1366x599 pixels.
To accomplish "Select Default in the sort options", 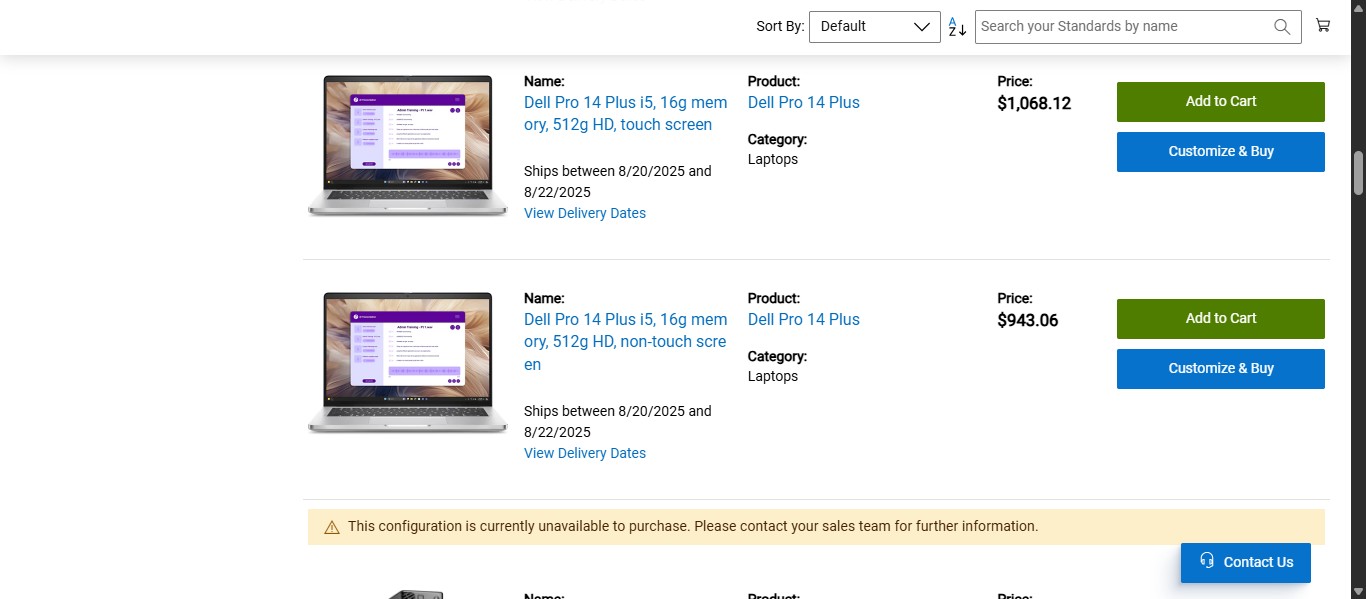I will [843, 26].
